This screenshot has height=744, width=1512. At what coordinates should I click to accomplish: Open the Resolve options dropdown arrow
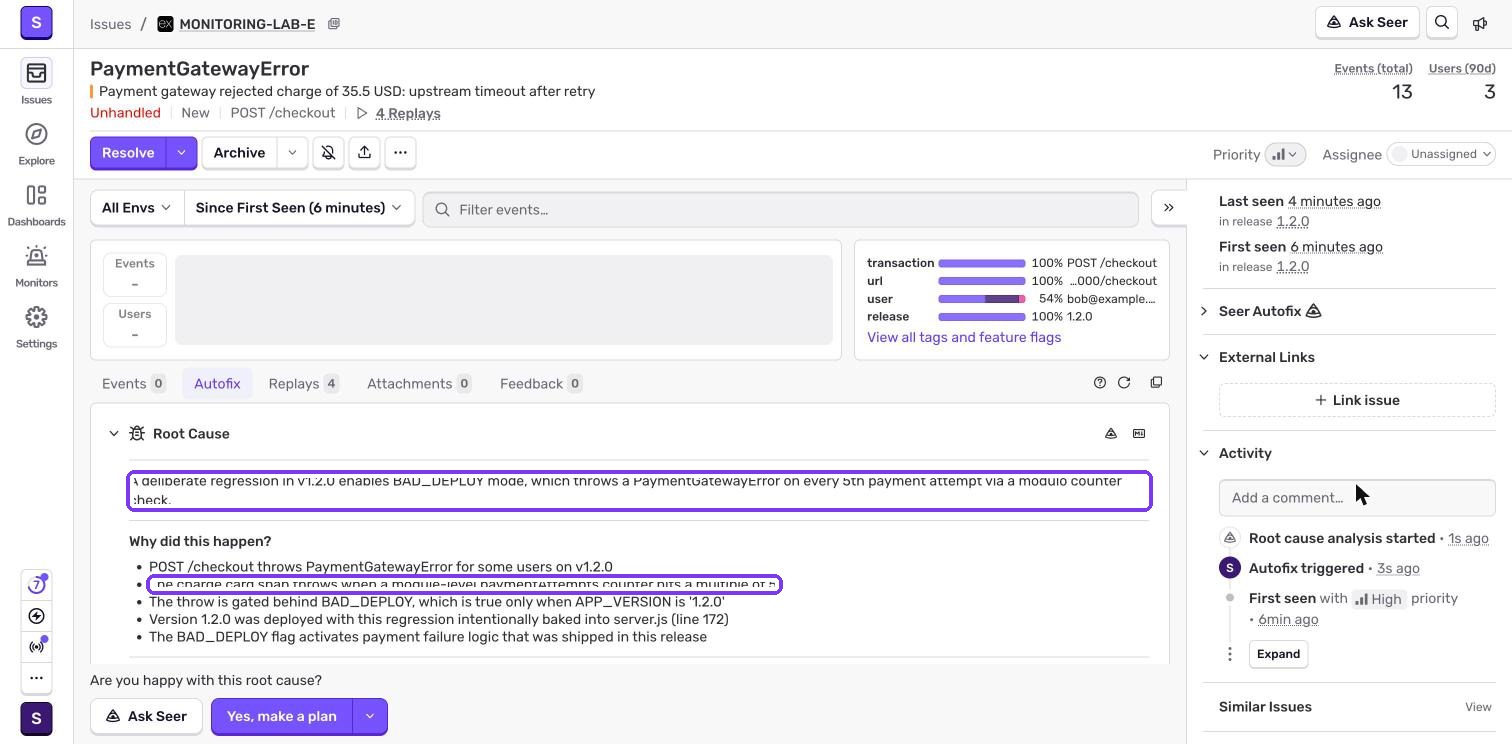pyautogui.click(x=181, y=153)
